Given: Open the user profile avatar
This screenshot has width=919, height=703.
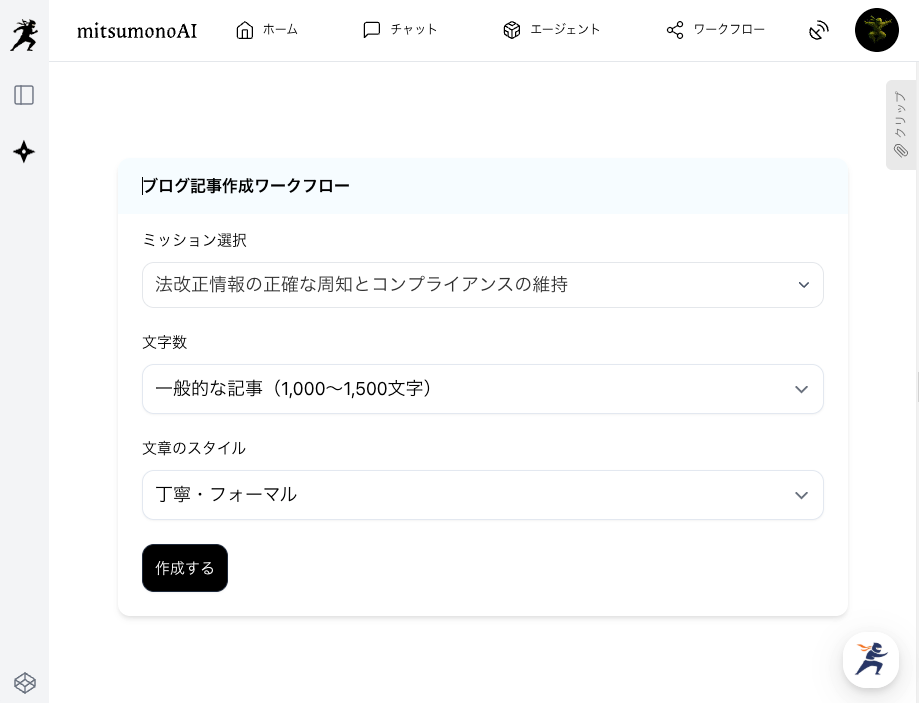Looking at the screenshot, I should pos(876,30).
